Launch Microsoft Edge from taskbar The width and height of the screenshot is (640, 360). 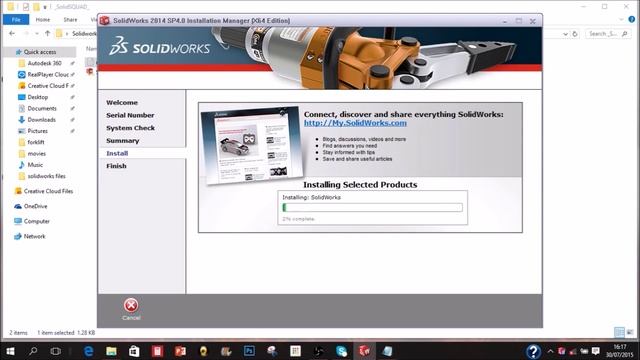88,351
